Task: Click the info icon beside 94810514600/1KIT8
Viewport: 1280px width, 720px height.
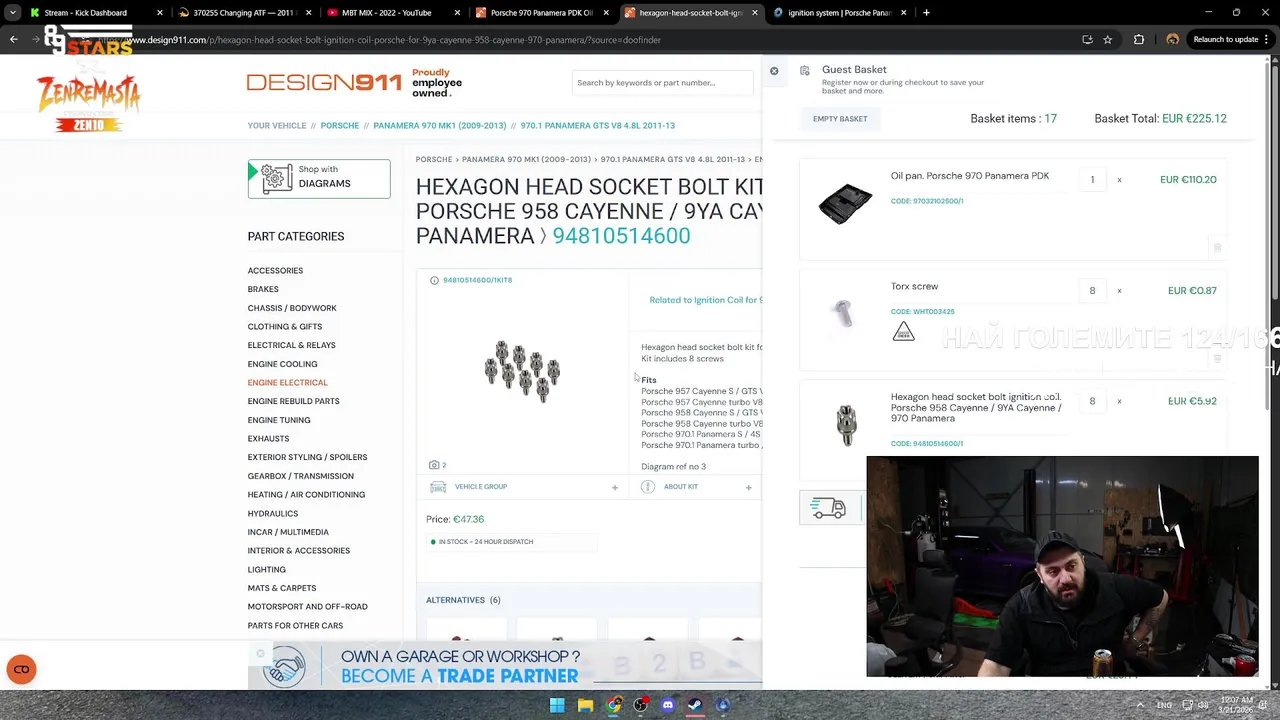Action: coord(434,281)
